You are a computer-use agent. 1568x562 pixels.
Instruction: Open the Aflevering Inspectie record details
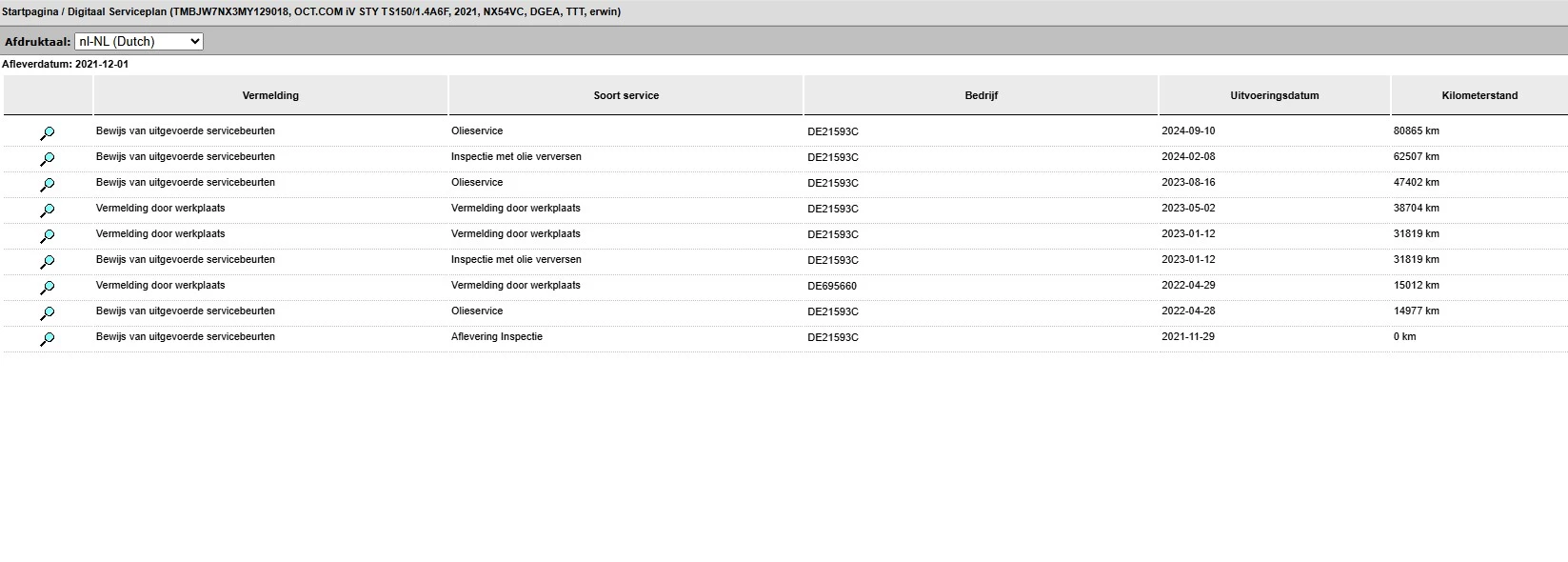[x=47, y=339]
